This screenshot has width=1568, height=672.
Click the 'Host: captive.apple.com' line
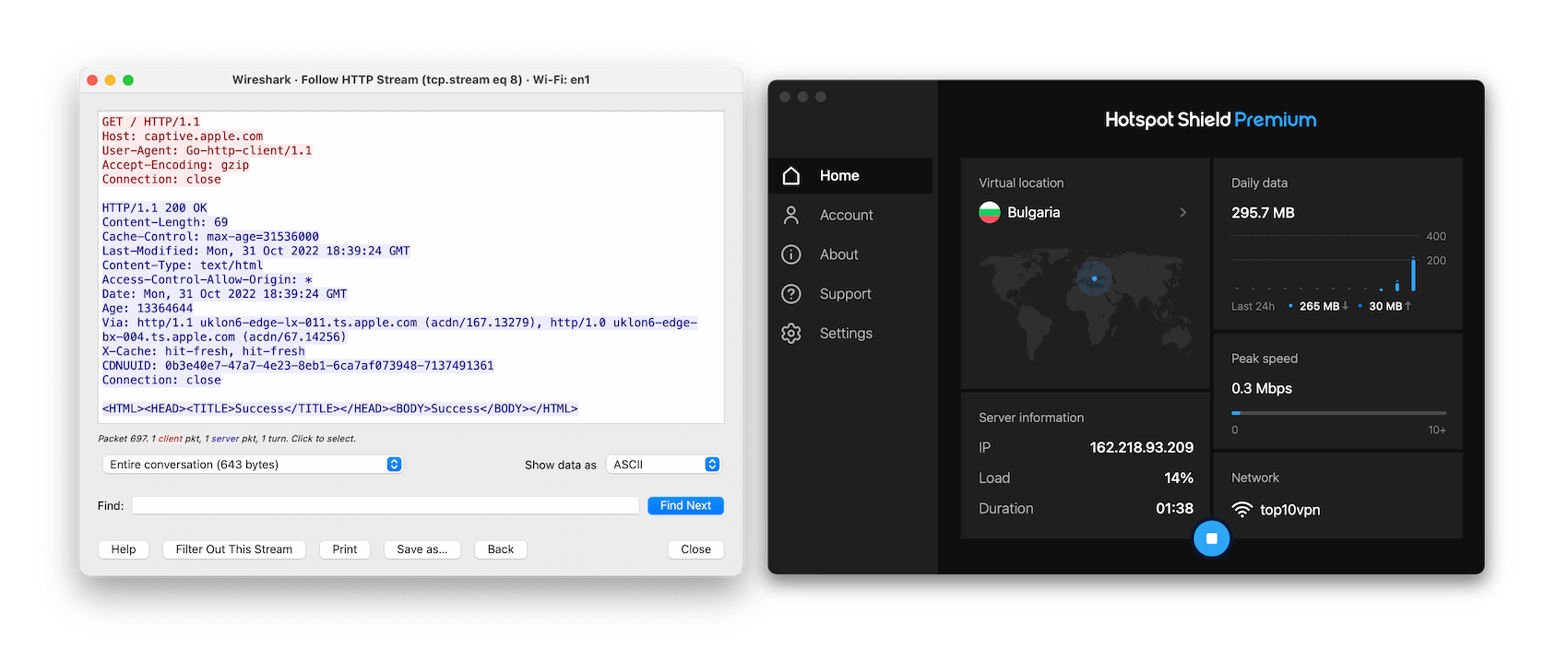183,136
